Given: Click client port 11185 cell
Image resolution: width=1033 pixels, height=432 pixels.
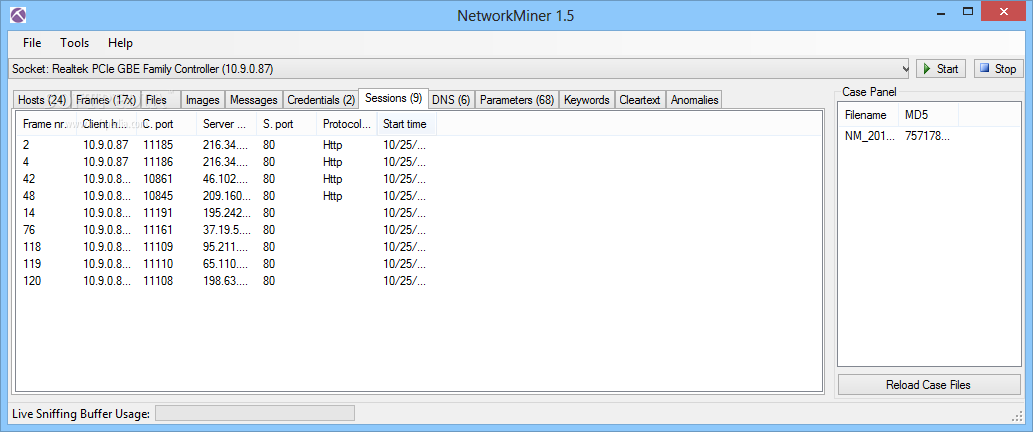Looking at the screenshot, I should coord(158,144).
